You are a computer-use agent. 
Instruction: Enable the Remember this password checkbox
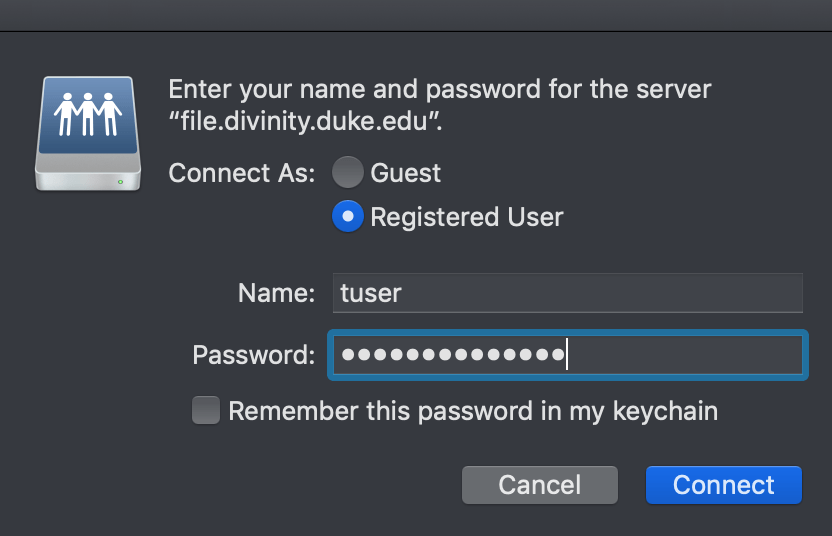pyautogui.click(x=206, y=410)
